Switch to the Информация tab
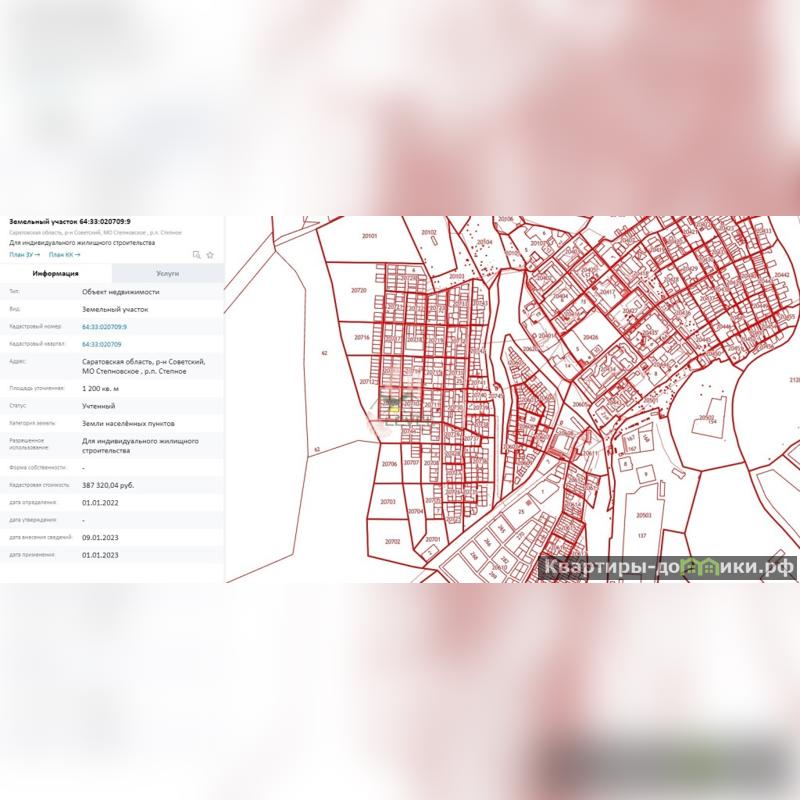Viewport: 800px width, 800px height. pos(56,273)
